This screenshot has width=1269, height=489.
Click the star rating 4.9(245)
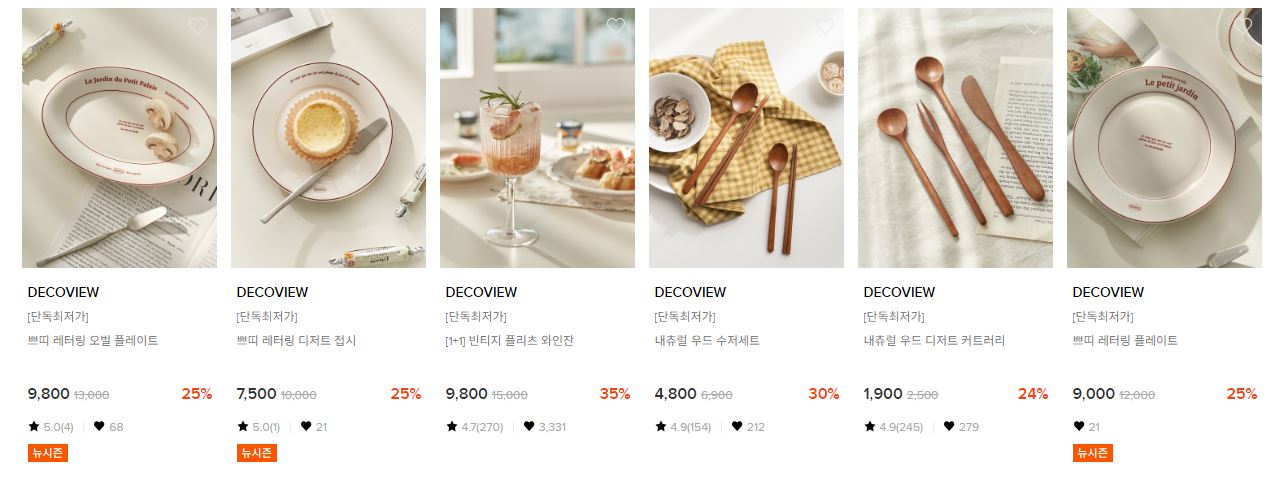[x=893, y=427]
